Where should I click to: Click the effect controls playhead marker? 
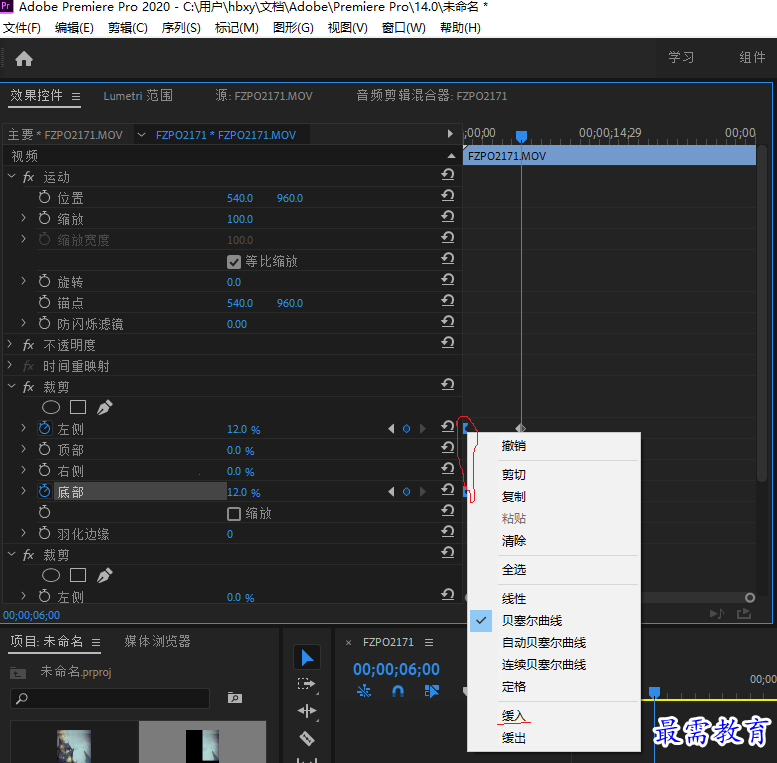pos(521,136)
